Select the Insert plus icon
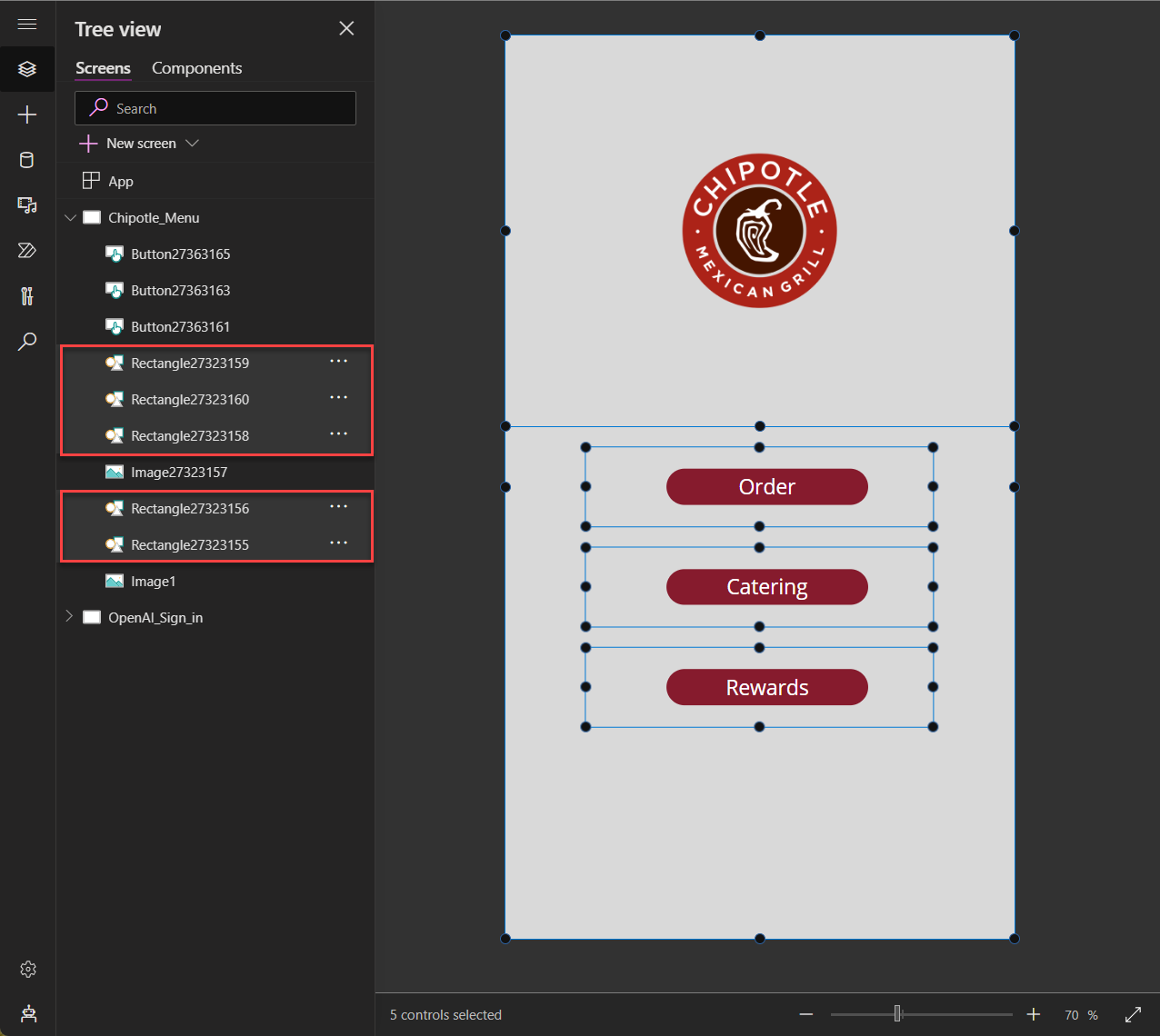The height and width of the screenshot is (1036, 1160). click(x=27, y=115)
